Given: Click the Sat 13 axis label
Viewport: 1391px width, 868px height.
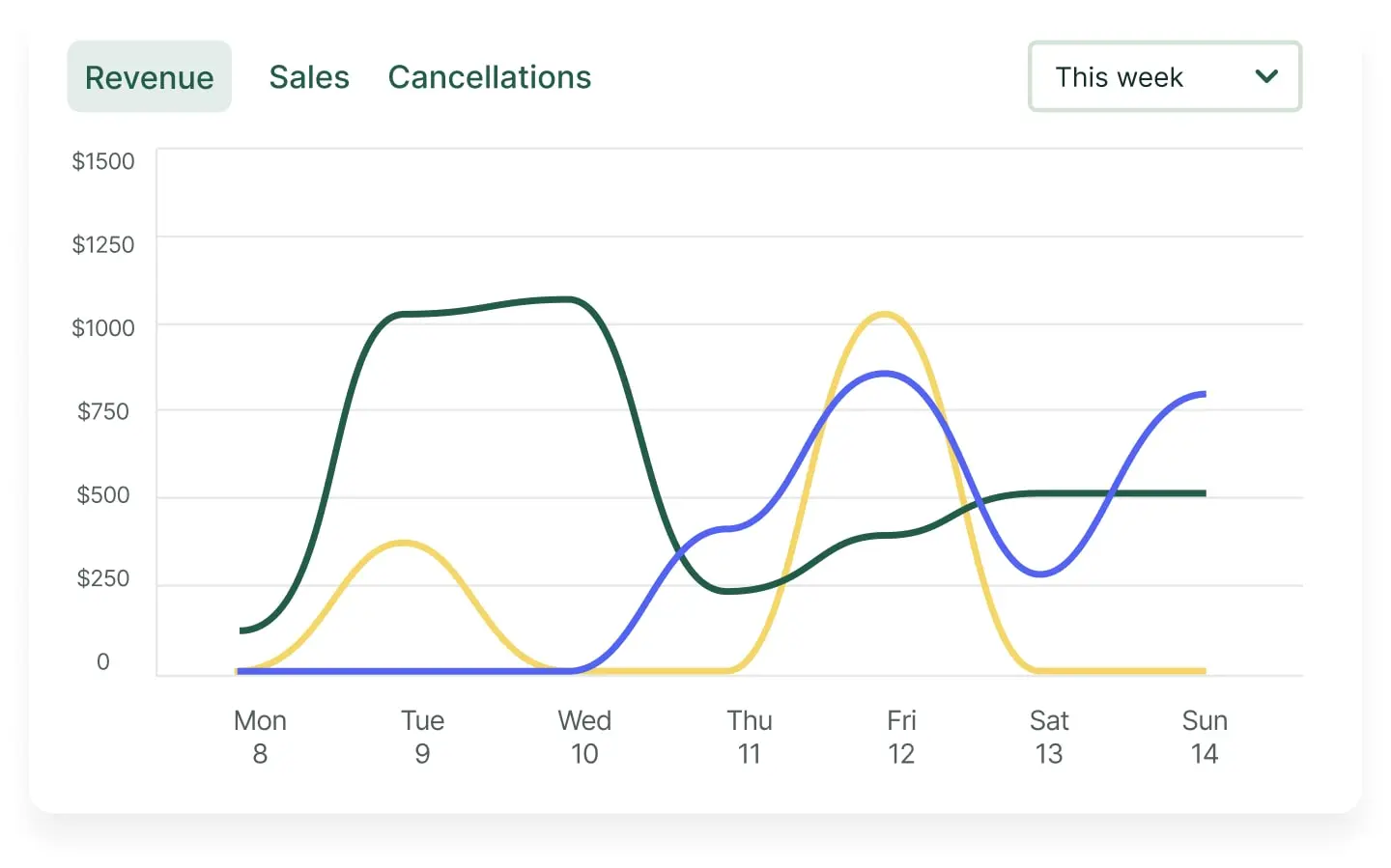Looking at the screenshot, I should [1049, 736].
